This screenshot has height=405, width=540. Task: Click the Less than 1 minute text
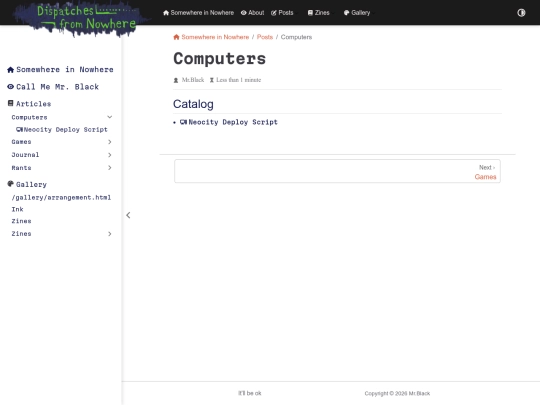pos(239,80)
